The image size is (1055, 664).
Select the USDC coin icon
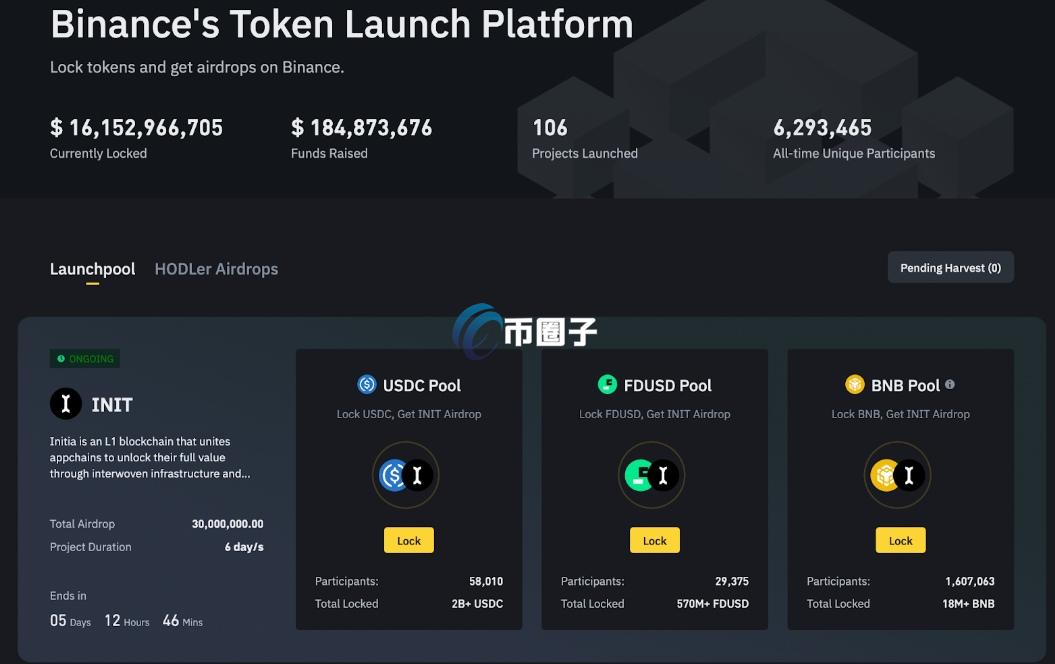pos(365,384)
